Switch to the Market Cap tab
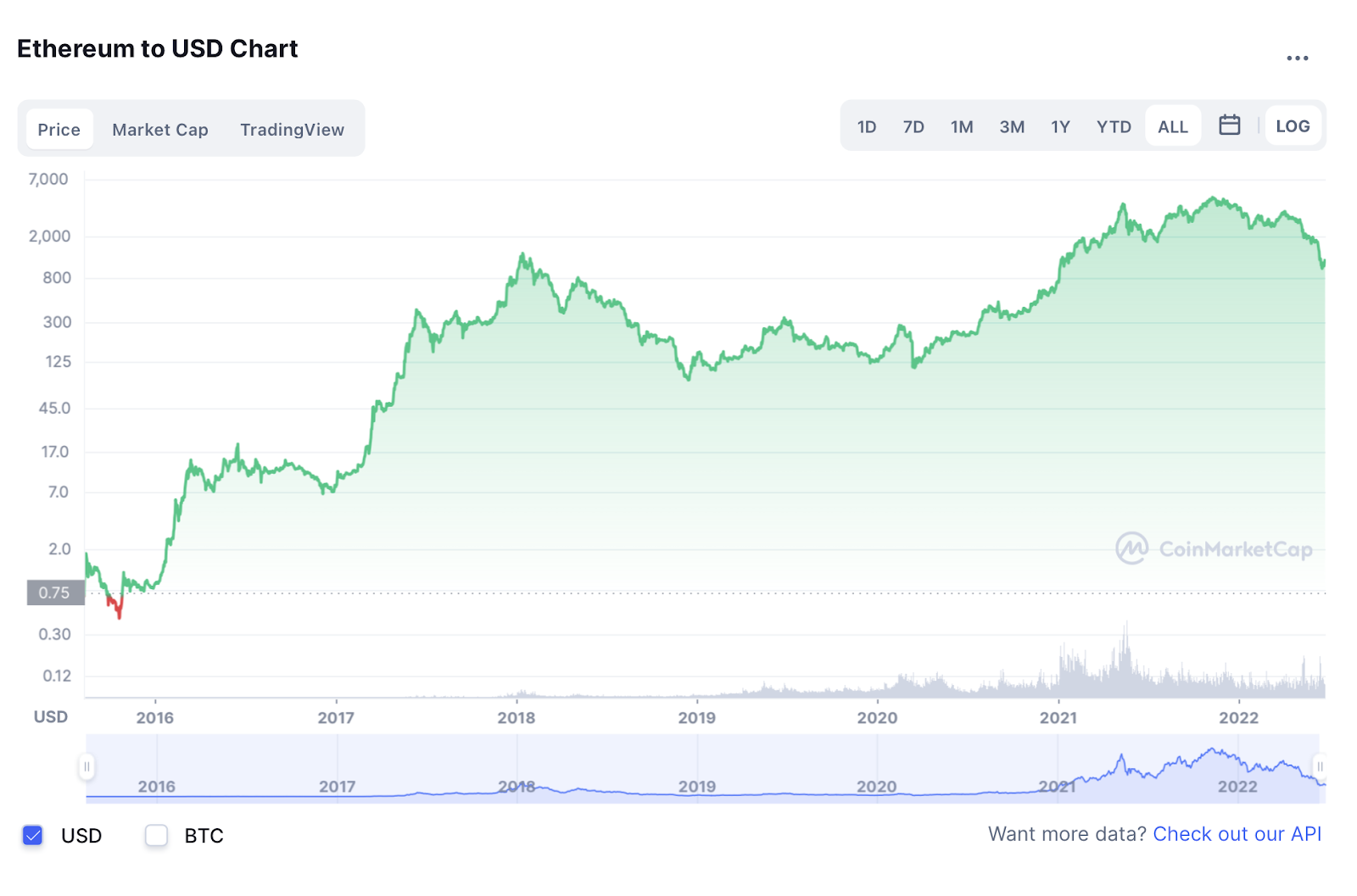1357x896 pixels. click(160, 130)
